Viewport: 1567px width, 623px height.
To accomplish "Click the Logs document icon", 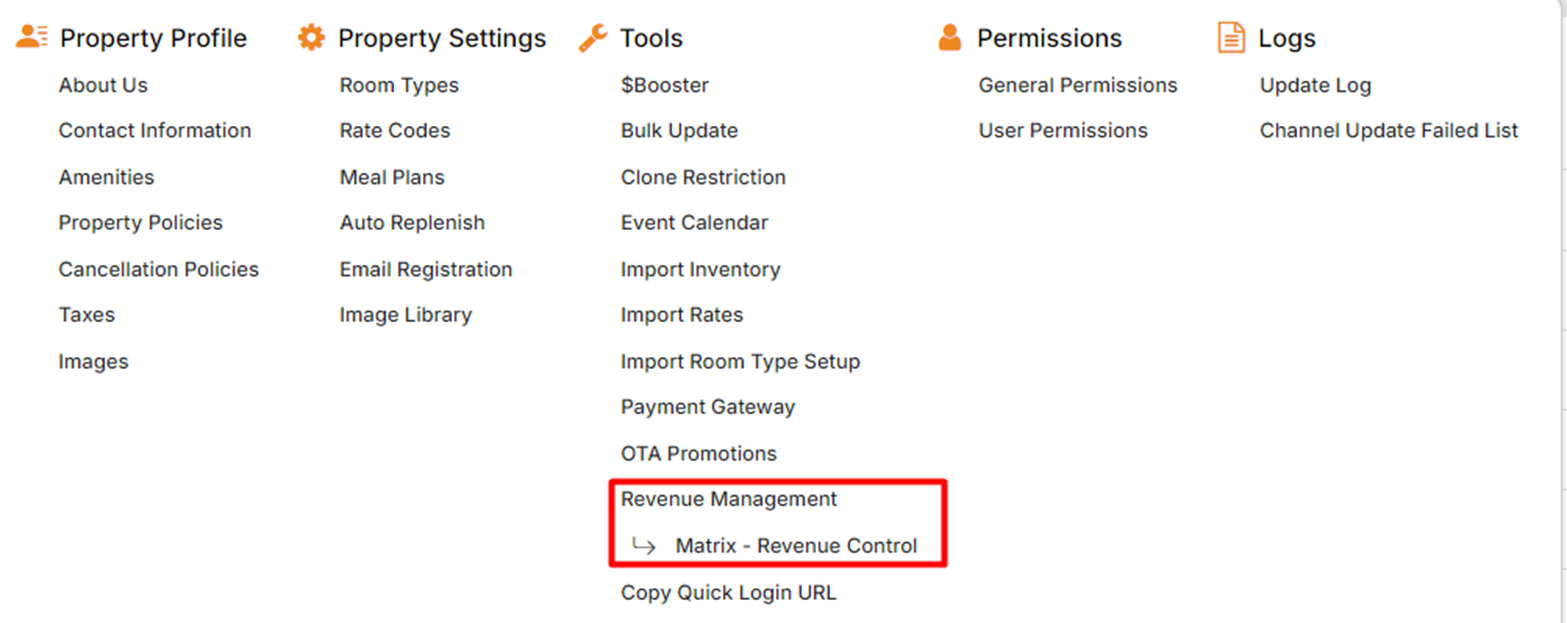I will point(1231,38).
